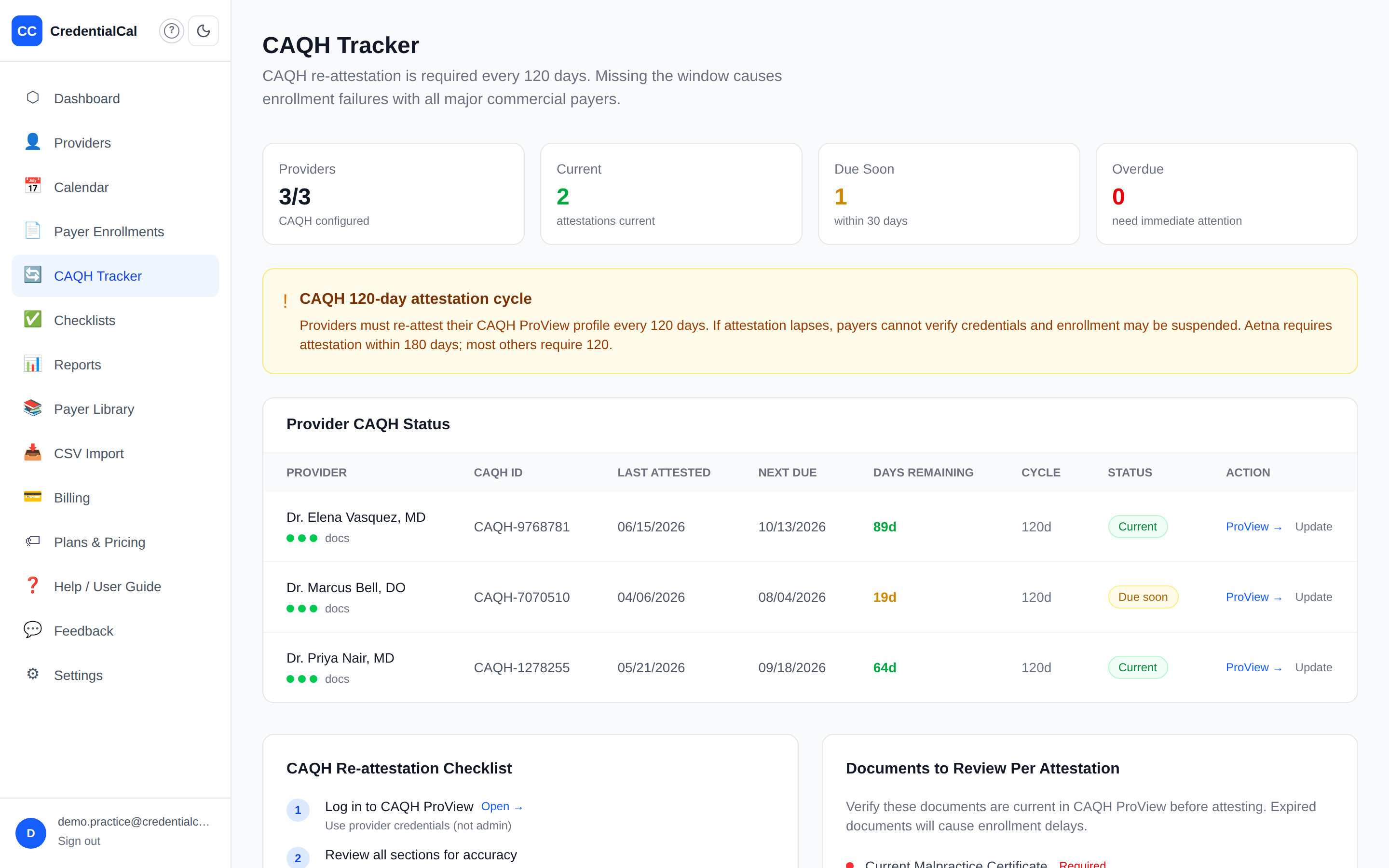Screen dimensions: 1389x868
Task: Click Update for Dr. Priya Nair
Action: point(1313,667)
